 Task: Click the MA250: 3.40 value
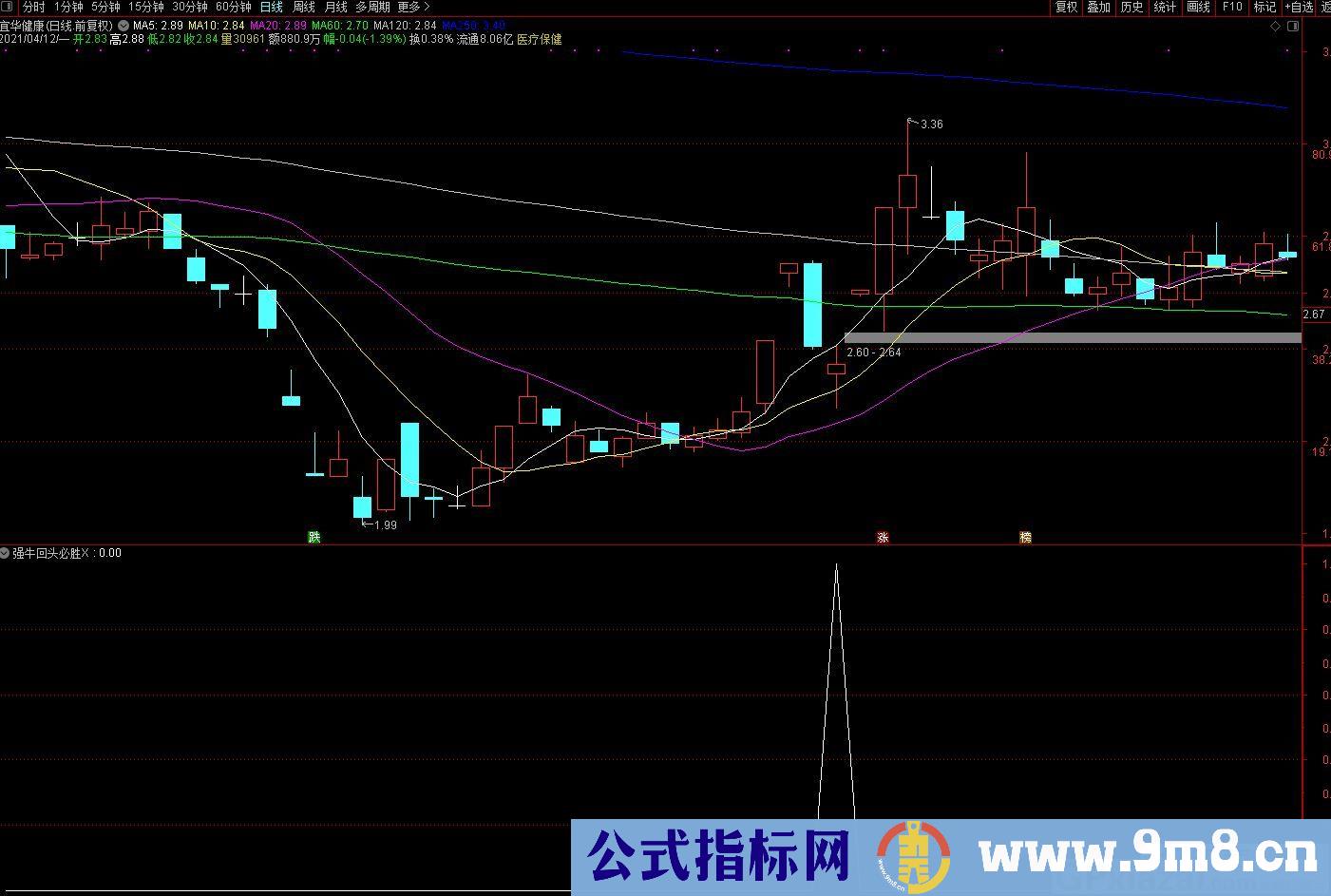[x=473, y=26]
